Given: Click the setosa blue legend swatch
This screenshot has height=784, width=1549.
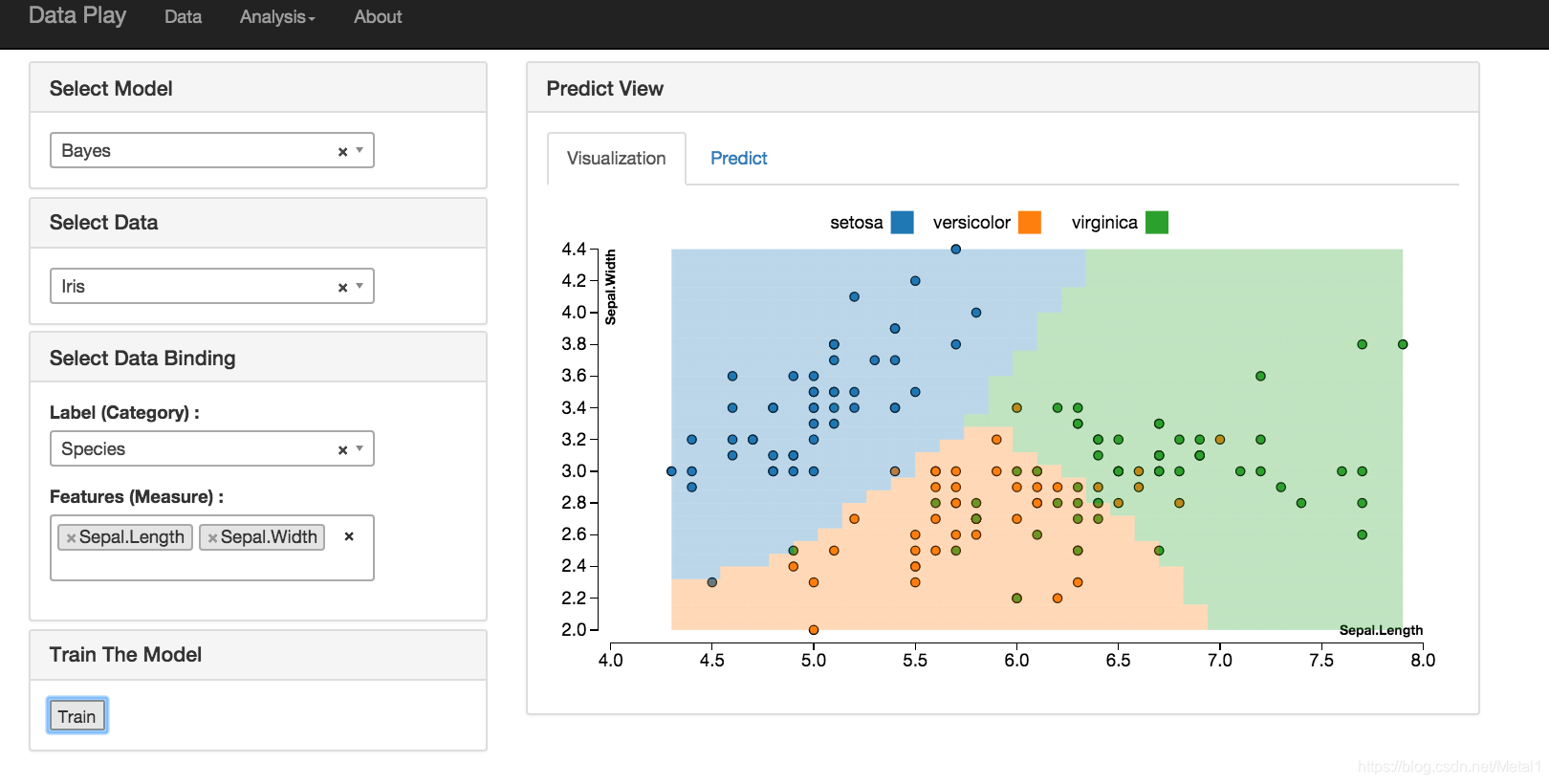Looking at the screenshot, I should tap(902, 223).
